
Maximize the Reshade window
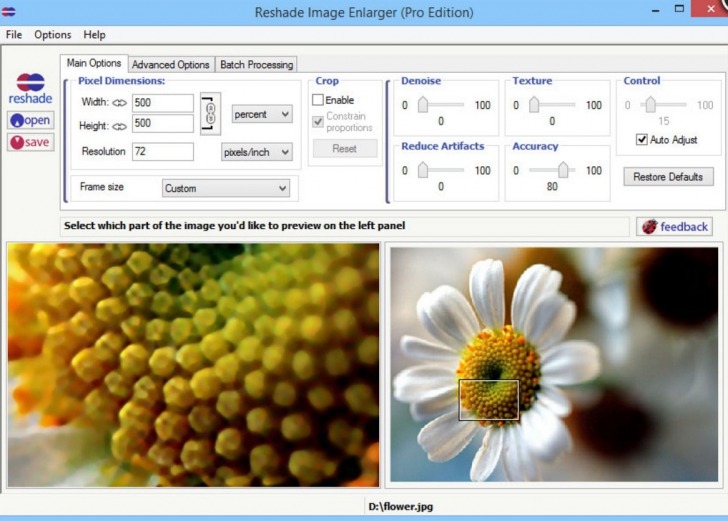coord(679,9)
